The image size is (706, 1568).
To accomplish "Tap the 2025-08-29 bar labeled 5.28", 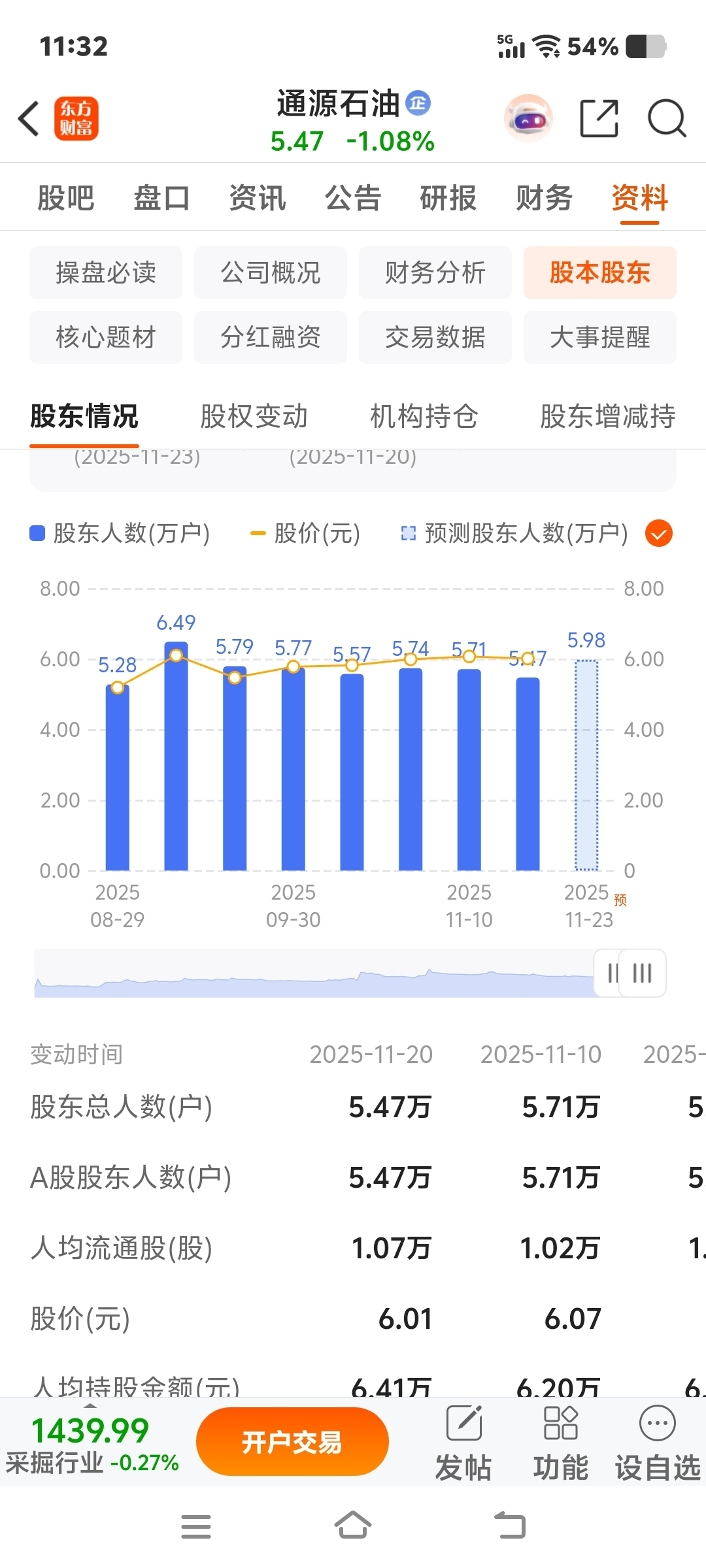I will tap(118, 777).
